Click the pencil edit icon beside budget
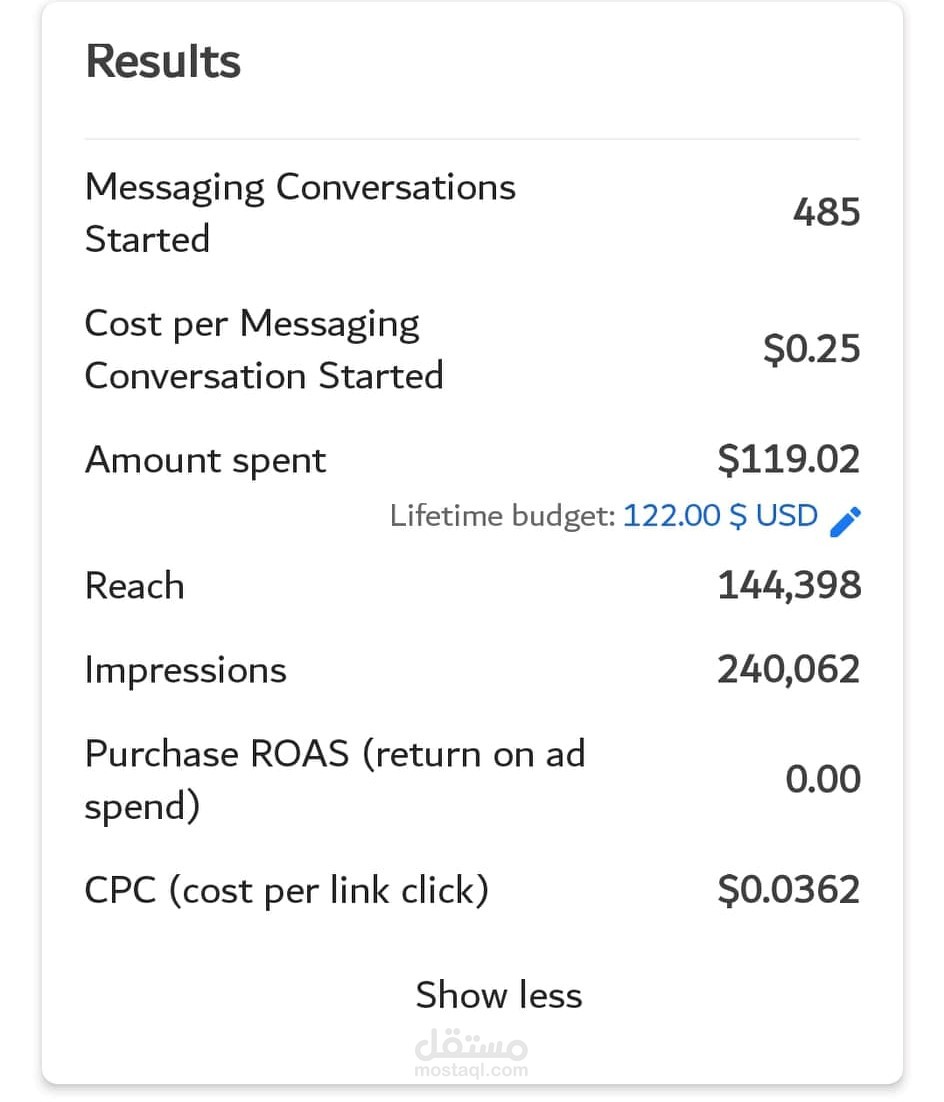The width and height of the screenshot is (944, 1102). click(845, 520)
